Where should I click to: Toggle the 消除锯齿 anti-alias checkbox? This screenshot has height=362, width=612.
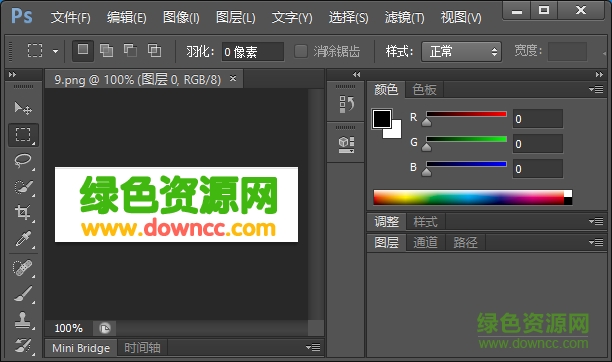click(x=301, y=51)
